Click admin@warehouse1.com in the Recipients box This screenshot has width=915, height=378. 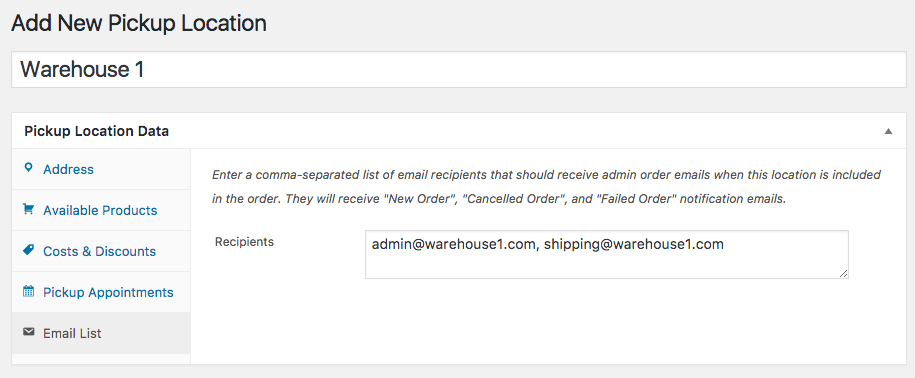(453, 244)
